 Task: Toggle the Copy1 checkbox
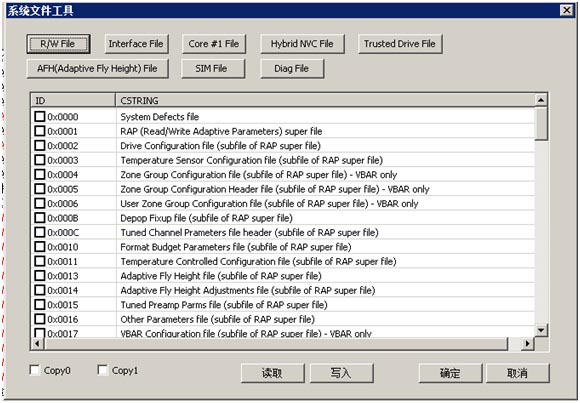point(102,370)
